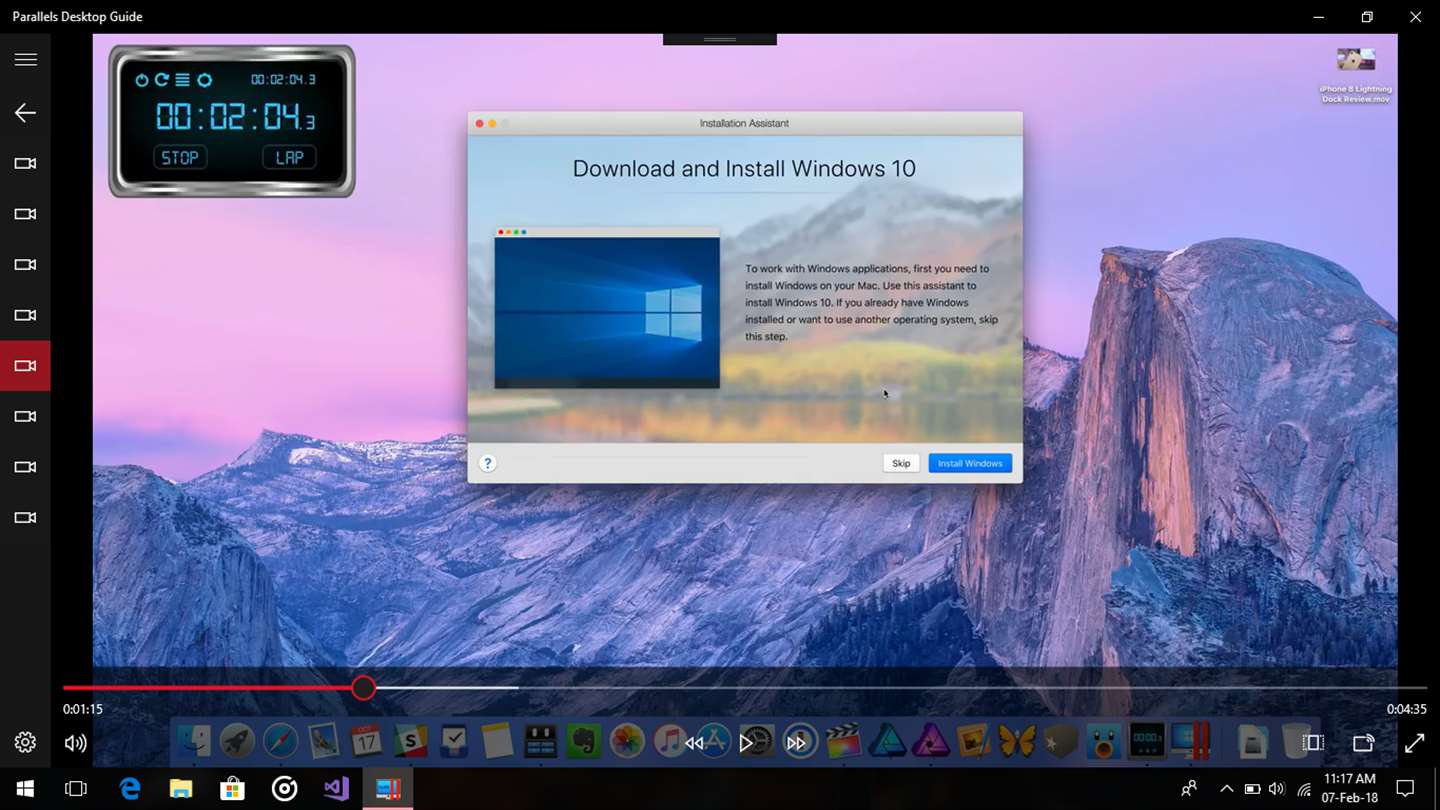The height and width of the screenshot is (810, 1440).
Task: Open the People icon in the system tray
Action: (1189, 789)
